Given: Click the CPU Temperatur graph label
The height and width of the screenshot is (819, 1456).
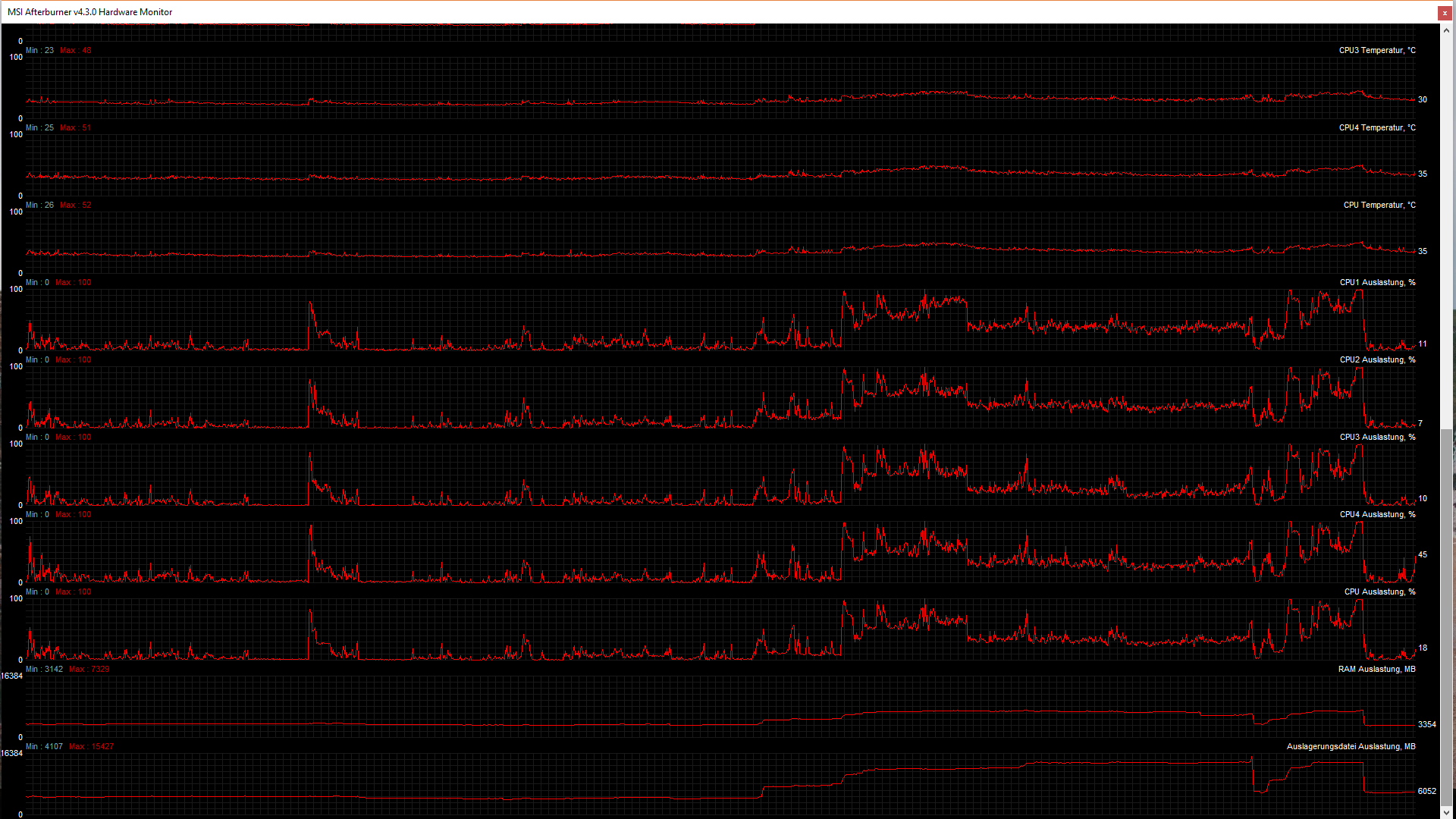Looking at the screenshot, I should (1379, 206).
